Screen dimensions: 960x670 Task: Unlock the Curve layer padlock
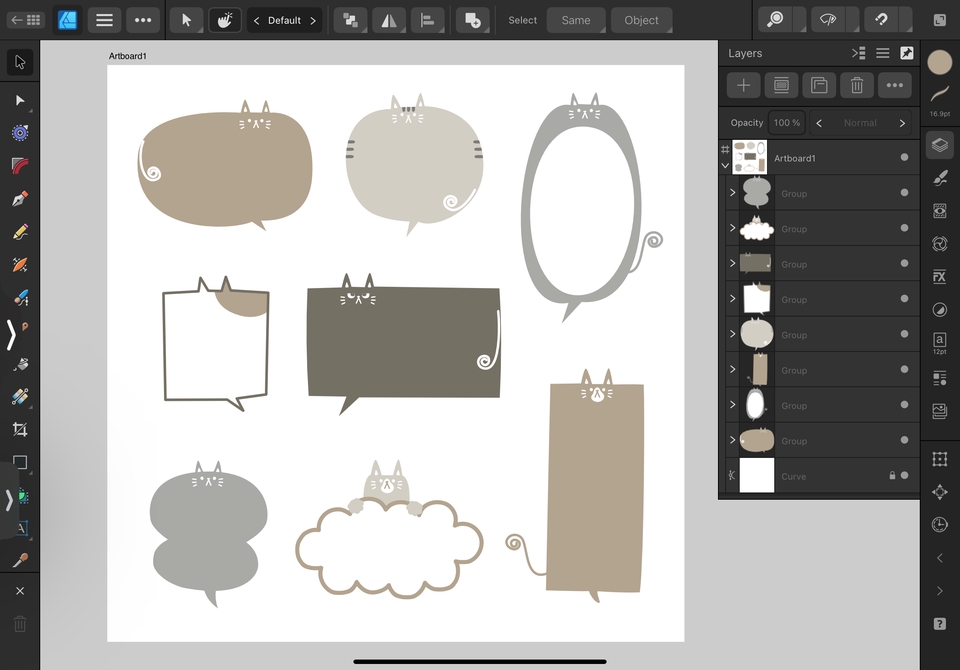click(x=892, y=475)
